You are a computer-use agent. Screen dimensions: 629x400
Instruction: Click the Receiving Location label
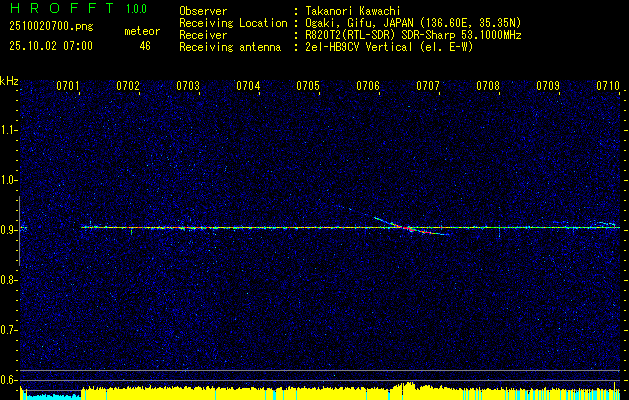233,23
